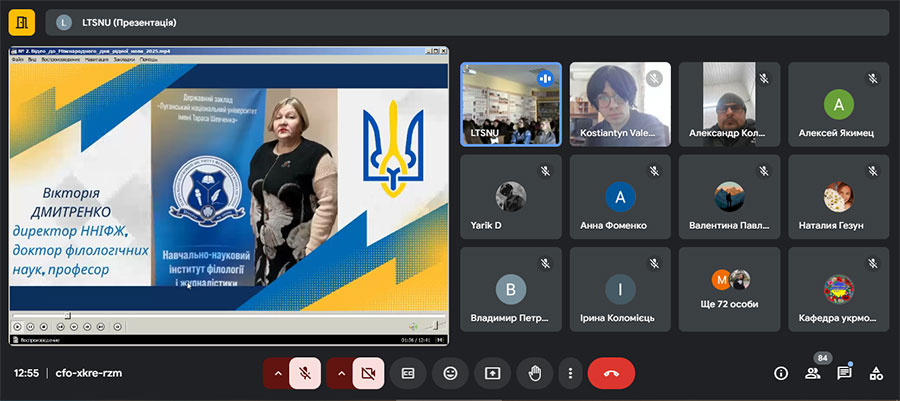Click the muted mic icon on Алексей Якимец tile
900x401 pixels.
pyautogui.click(x=872, y=78)
